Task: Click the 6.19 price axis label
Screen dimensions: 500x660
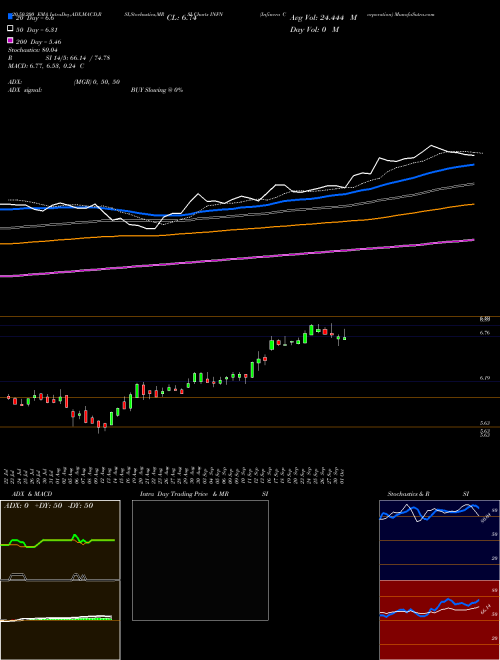Action: 484,378
